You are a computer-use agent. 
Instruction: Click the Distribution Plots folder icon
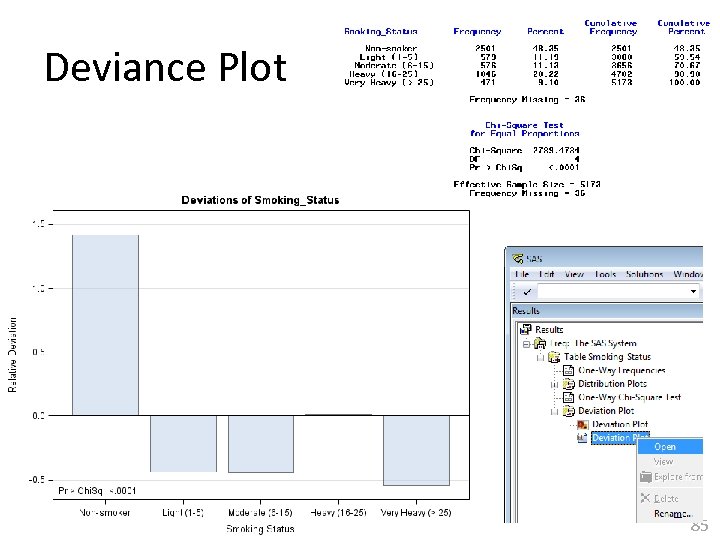point(568,383)
